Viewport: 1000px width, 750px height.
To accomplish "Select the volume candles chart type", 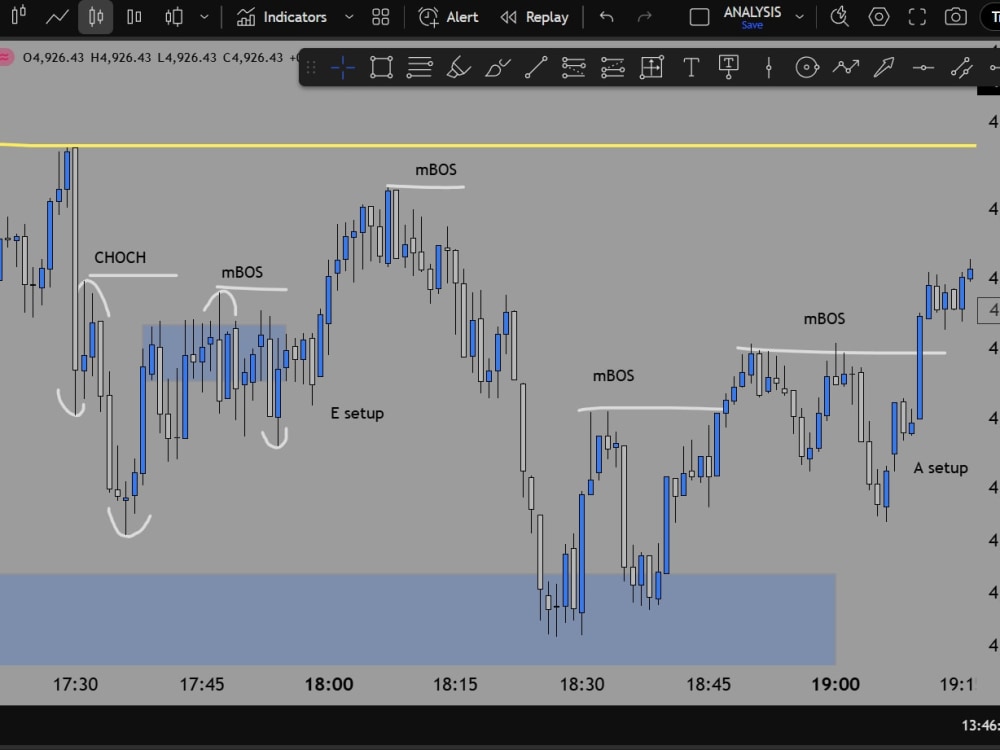I will coord(173,17).
